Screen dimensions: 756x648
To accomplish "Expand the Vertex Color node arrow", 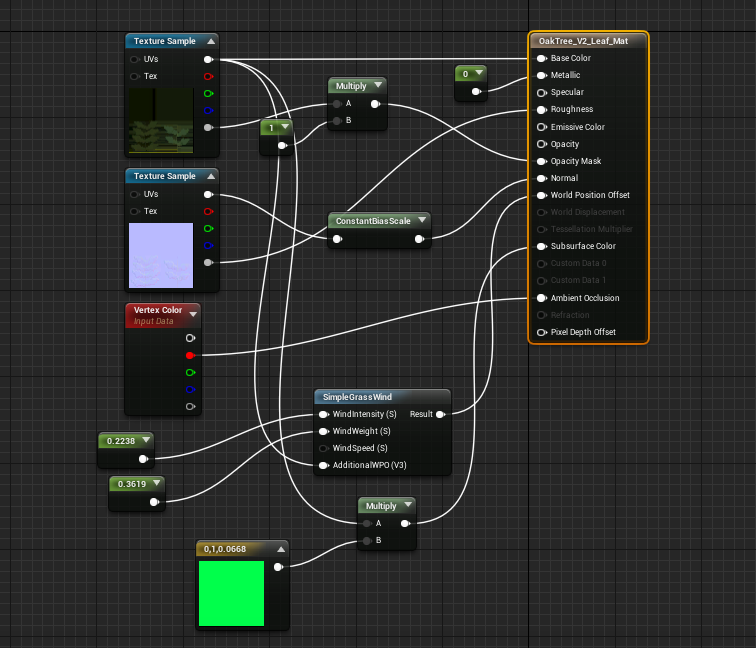I will [193, 314].
